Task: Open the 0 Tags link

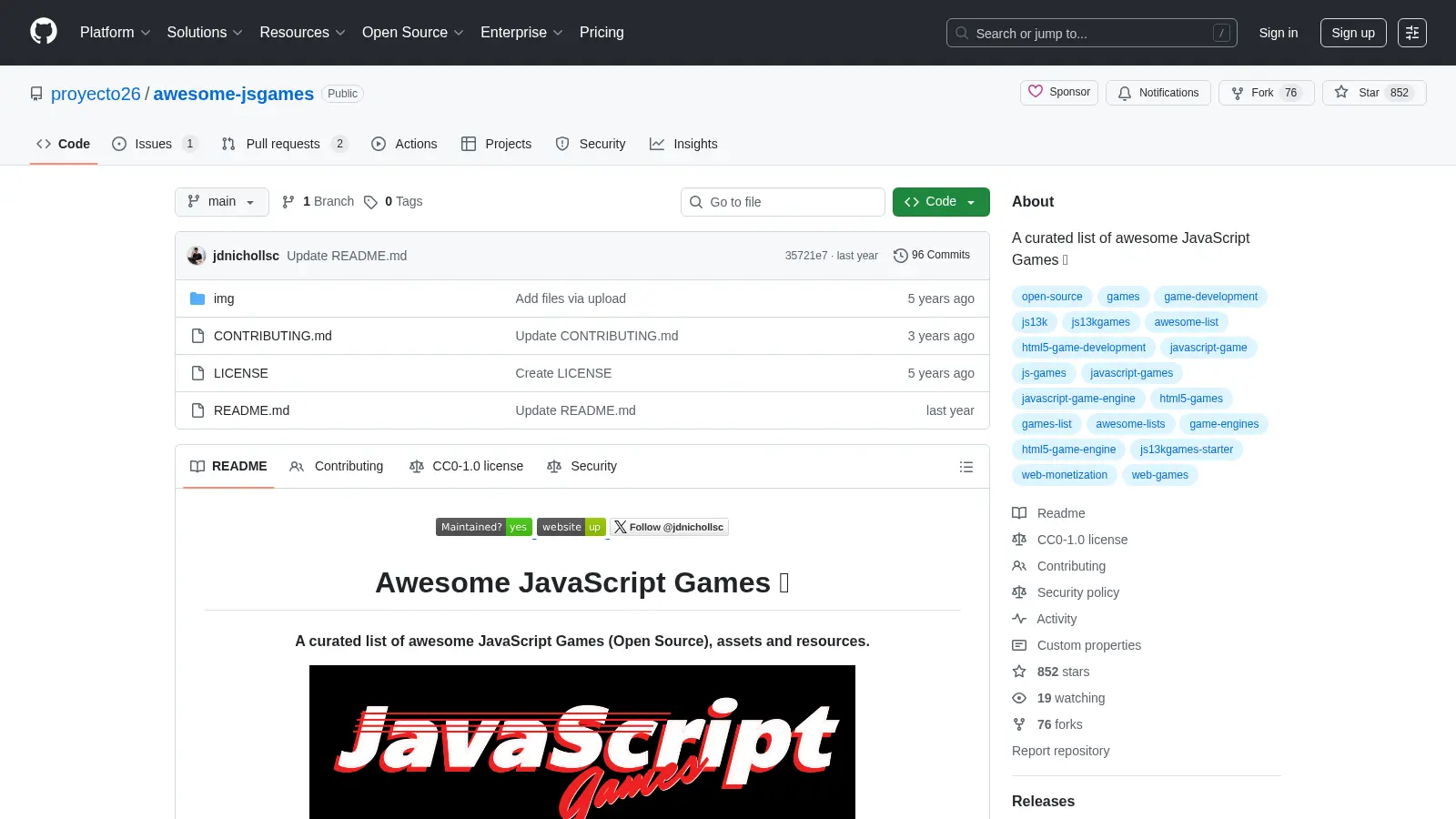Action: point(393,202)
